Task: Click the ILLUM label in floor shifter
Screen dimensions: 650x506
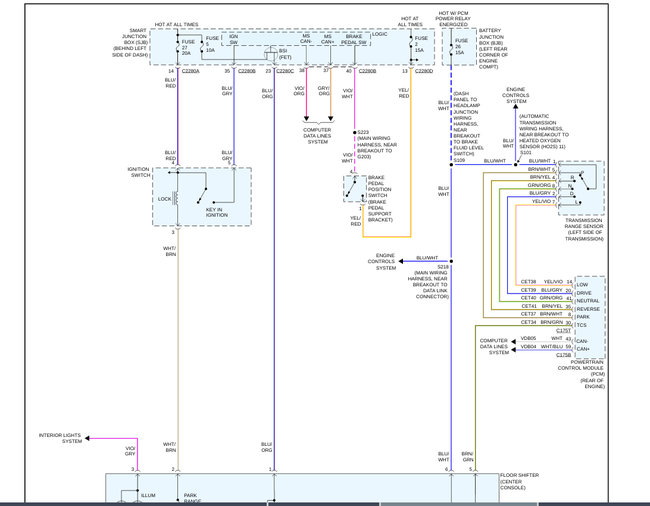Action: pyautogui.click(x=148, y=495)
